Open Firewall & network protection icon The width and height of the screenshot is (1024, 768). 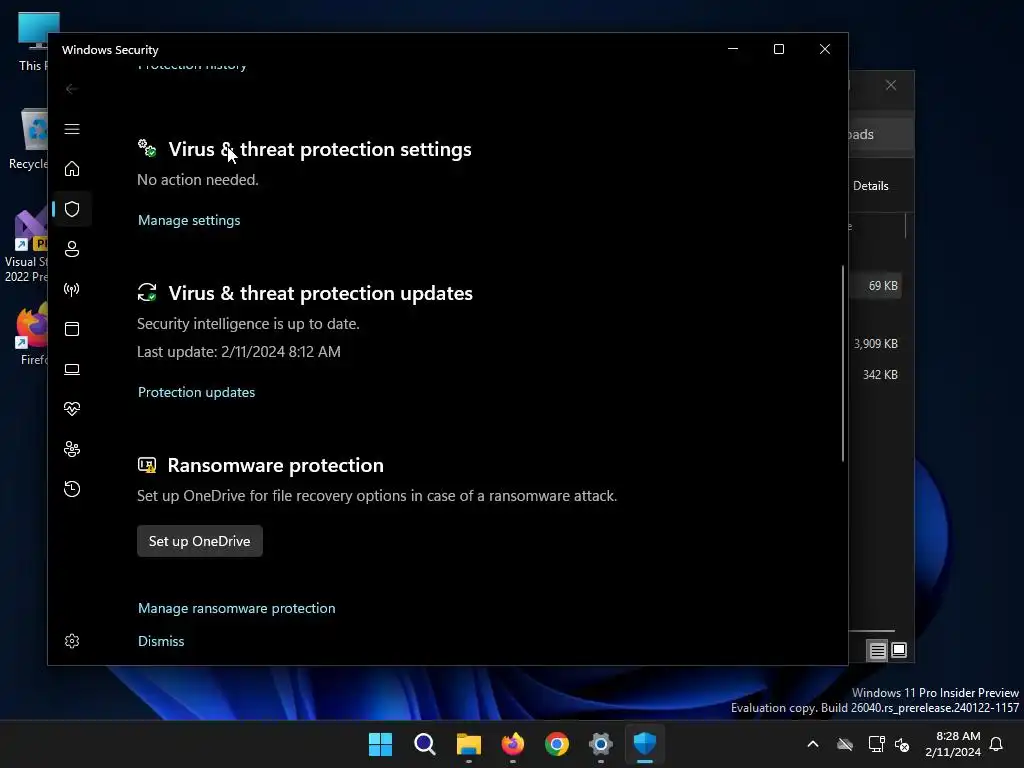72,289
